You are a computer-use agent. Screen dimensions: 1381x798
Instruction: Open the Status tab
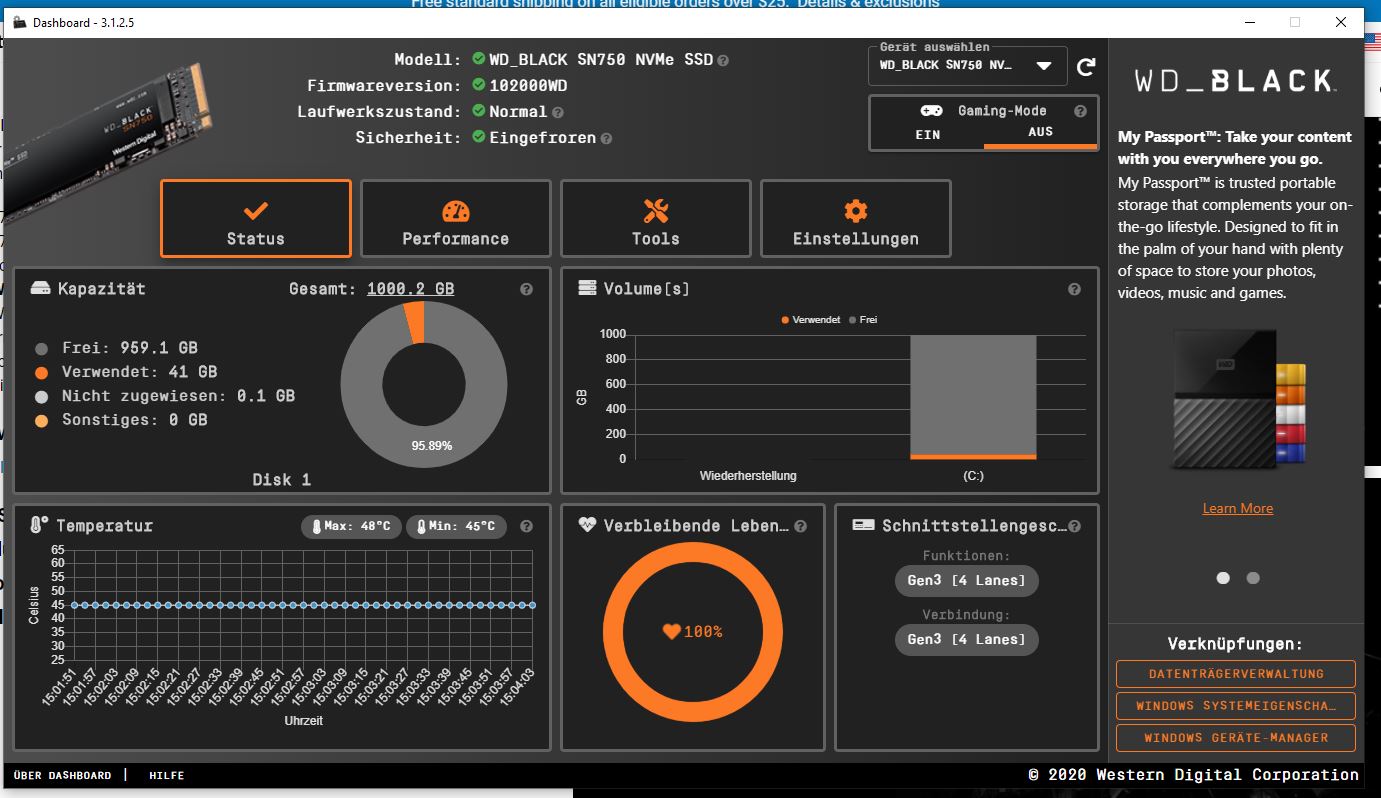click(255, 219)
